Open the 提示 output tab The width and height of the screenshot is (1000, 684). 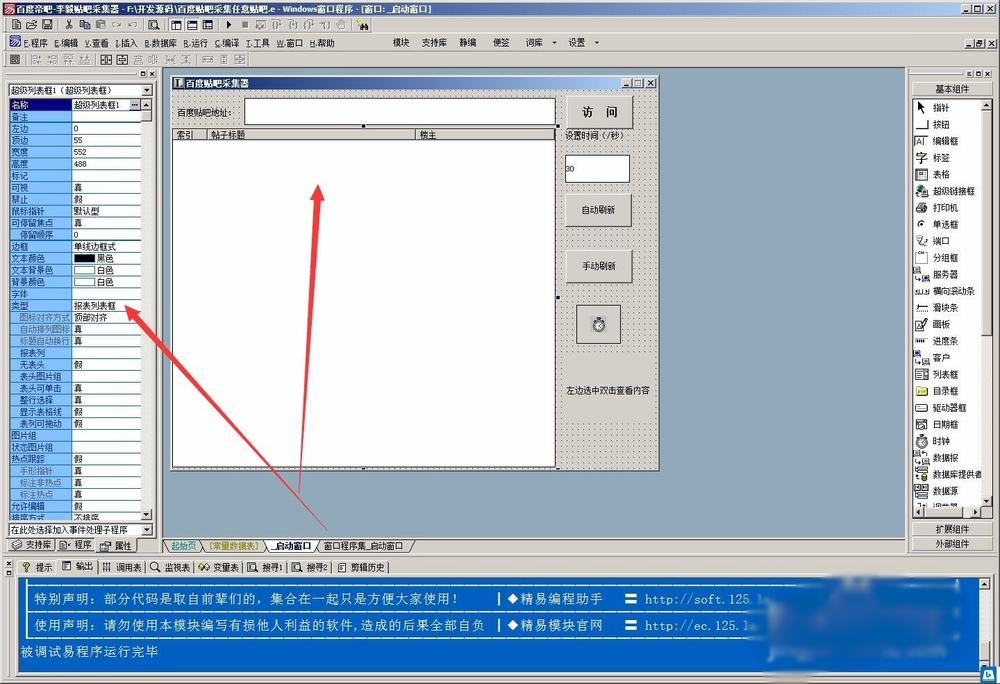click(38, 567)
